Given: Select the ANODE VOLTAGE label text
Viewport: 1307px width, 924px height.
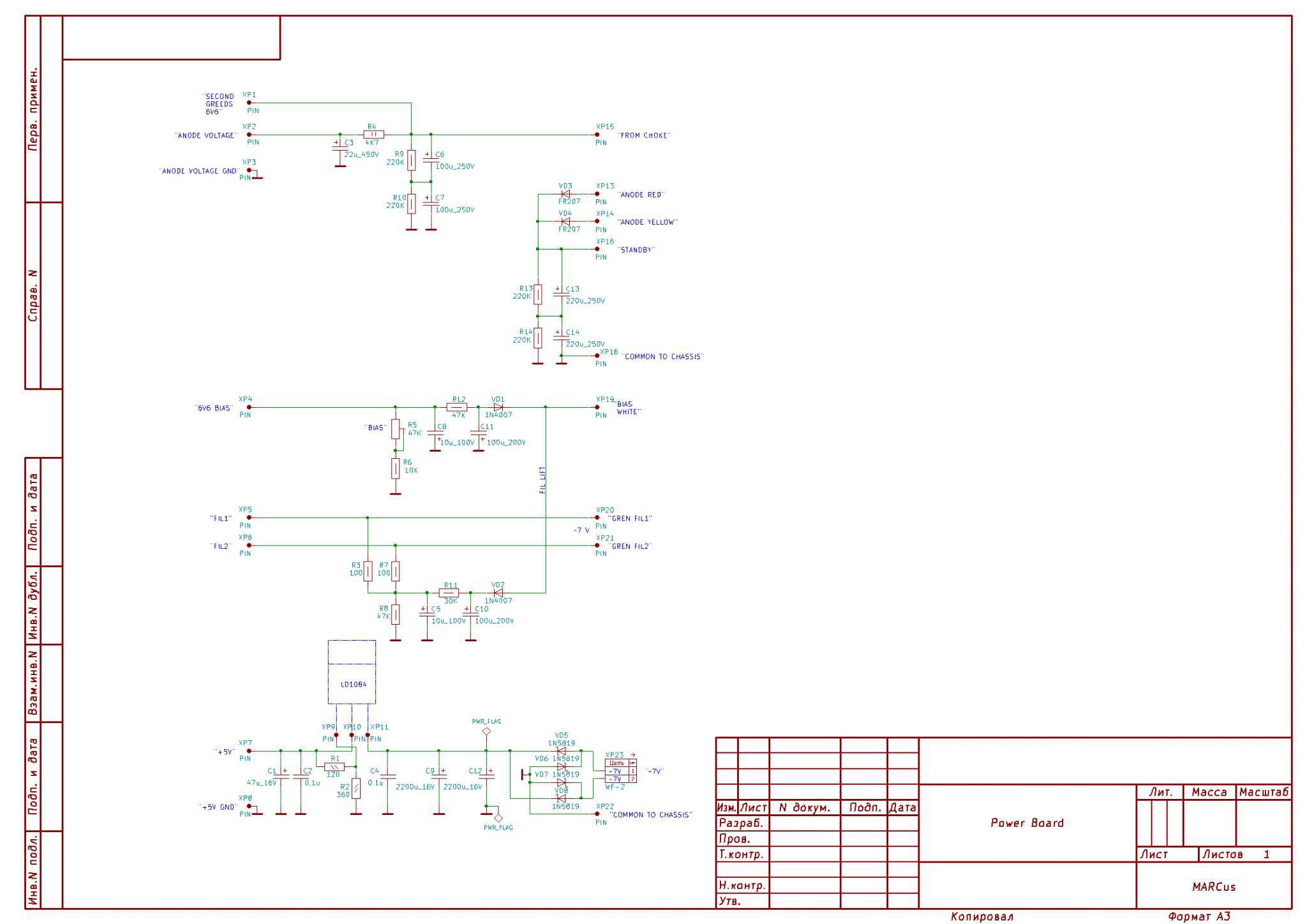Looking at the screenshot, I should (x=205, y=135).
